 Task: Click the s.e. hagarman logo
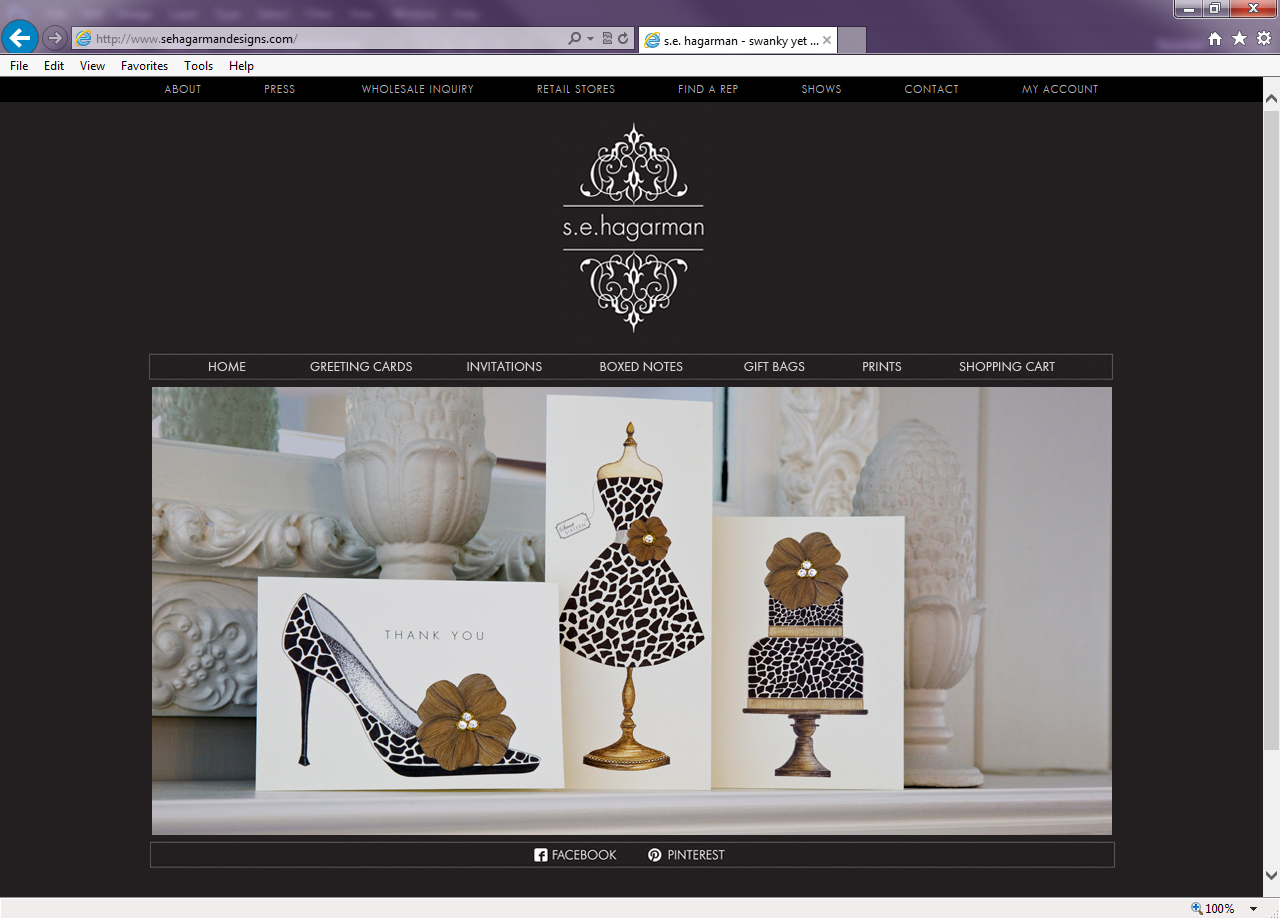(633, 228)
